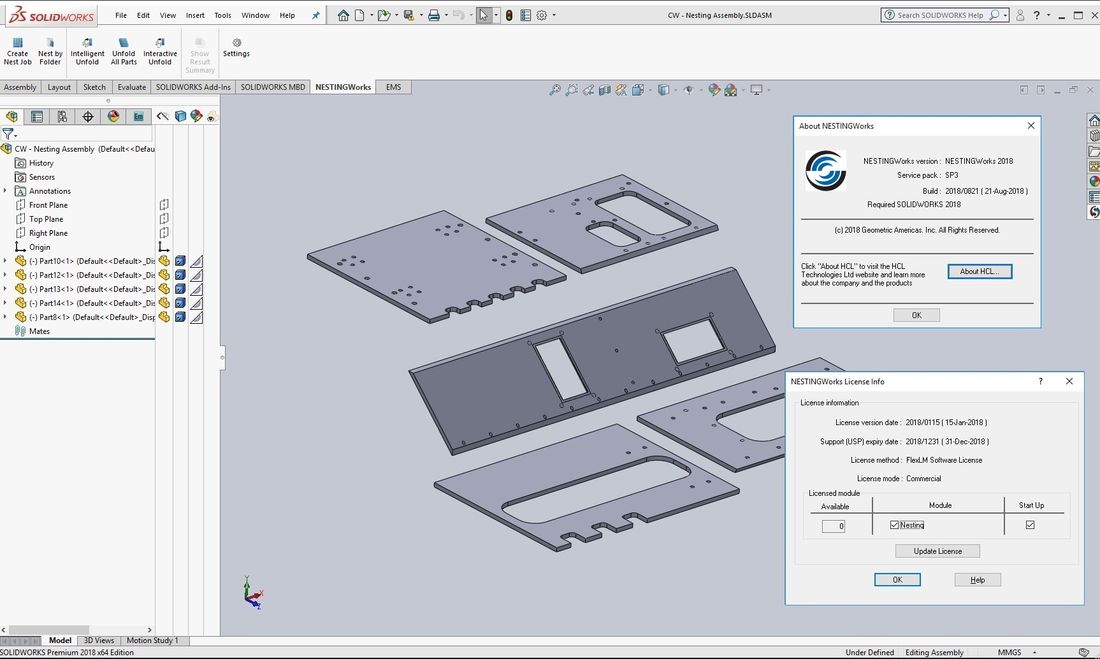The height and width of the screenshot is (659, 1100).
Task: Click Zoom to Fit magnifier icon
Action: tap(555, 90)
